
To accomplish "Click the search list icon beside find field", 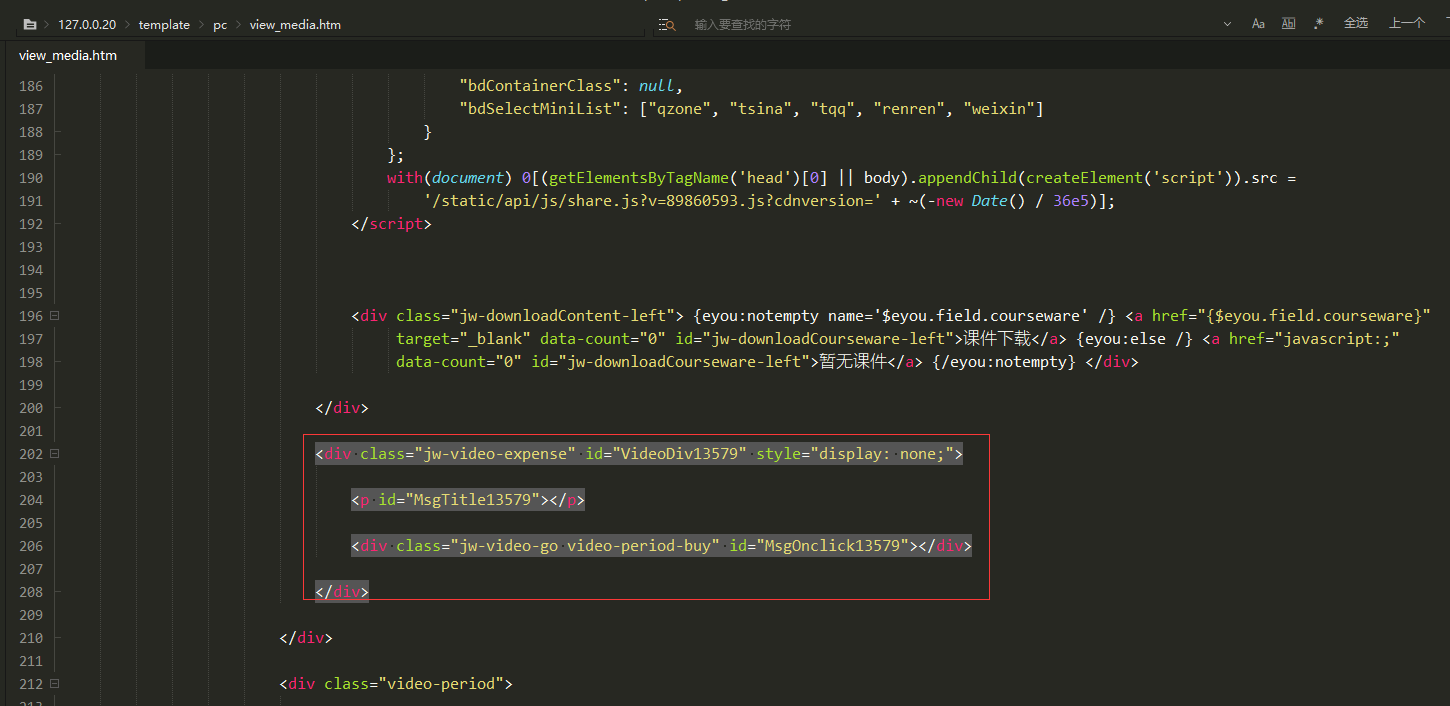I will coord(667,25).
